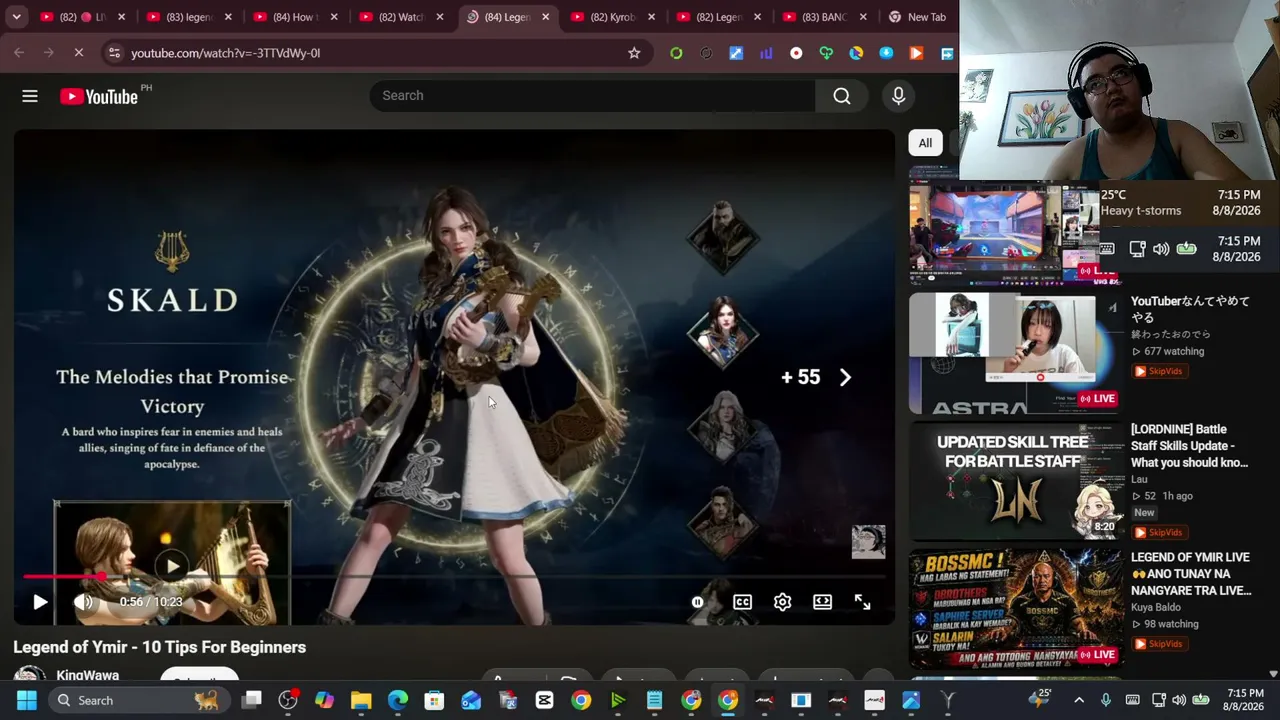View site information in address bar

pyautogui.click(x=114, y=53)
